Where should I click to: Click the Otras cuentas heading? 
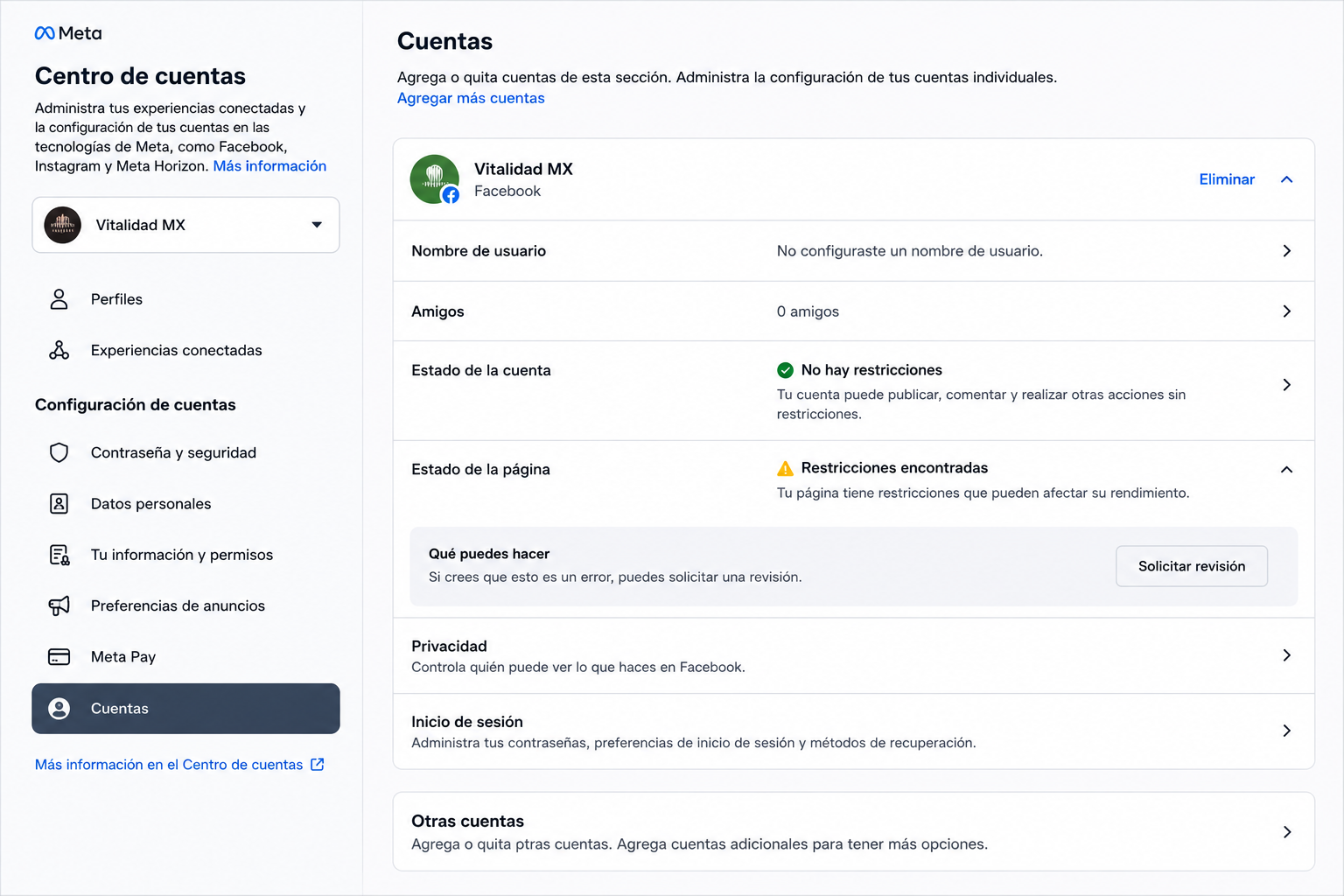pos(468,821)
